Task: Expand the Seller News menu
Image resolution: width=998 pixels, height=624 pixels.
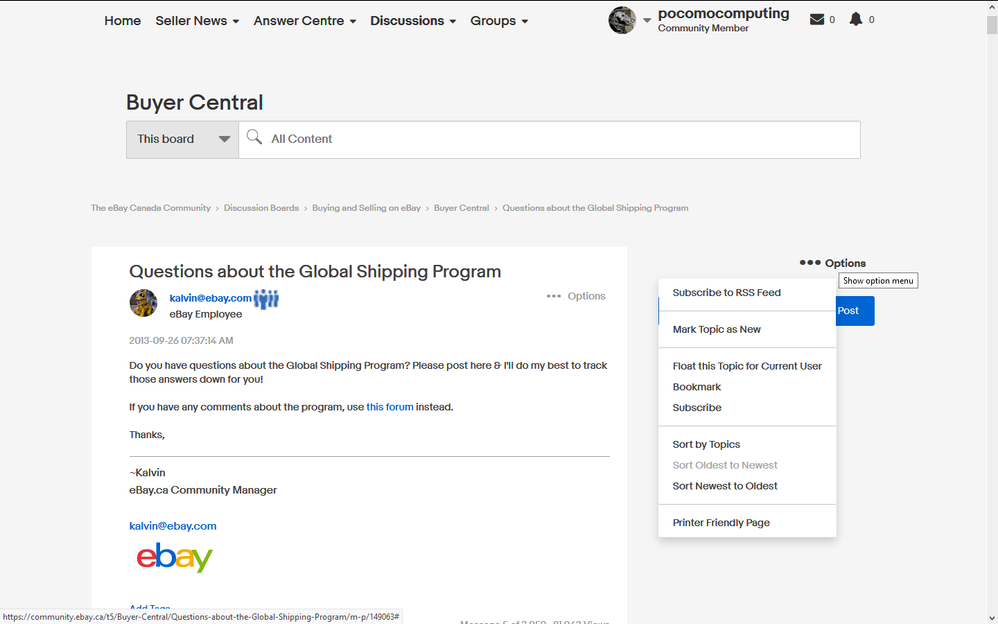Action: coord(197,21)
